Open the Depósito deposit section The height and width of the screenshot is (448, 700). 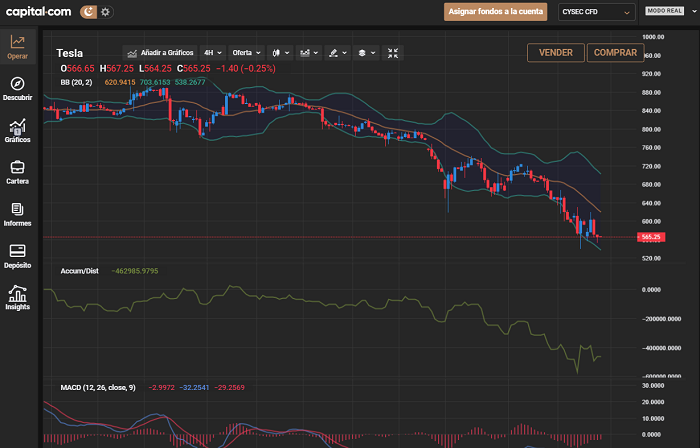(x=17, y=257)
